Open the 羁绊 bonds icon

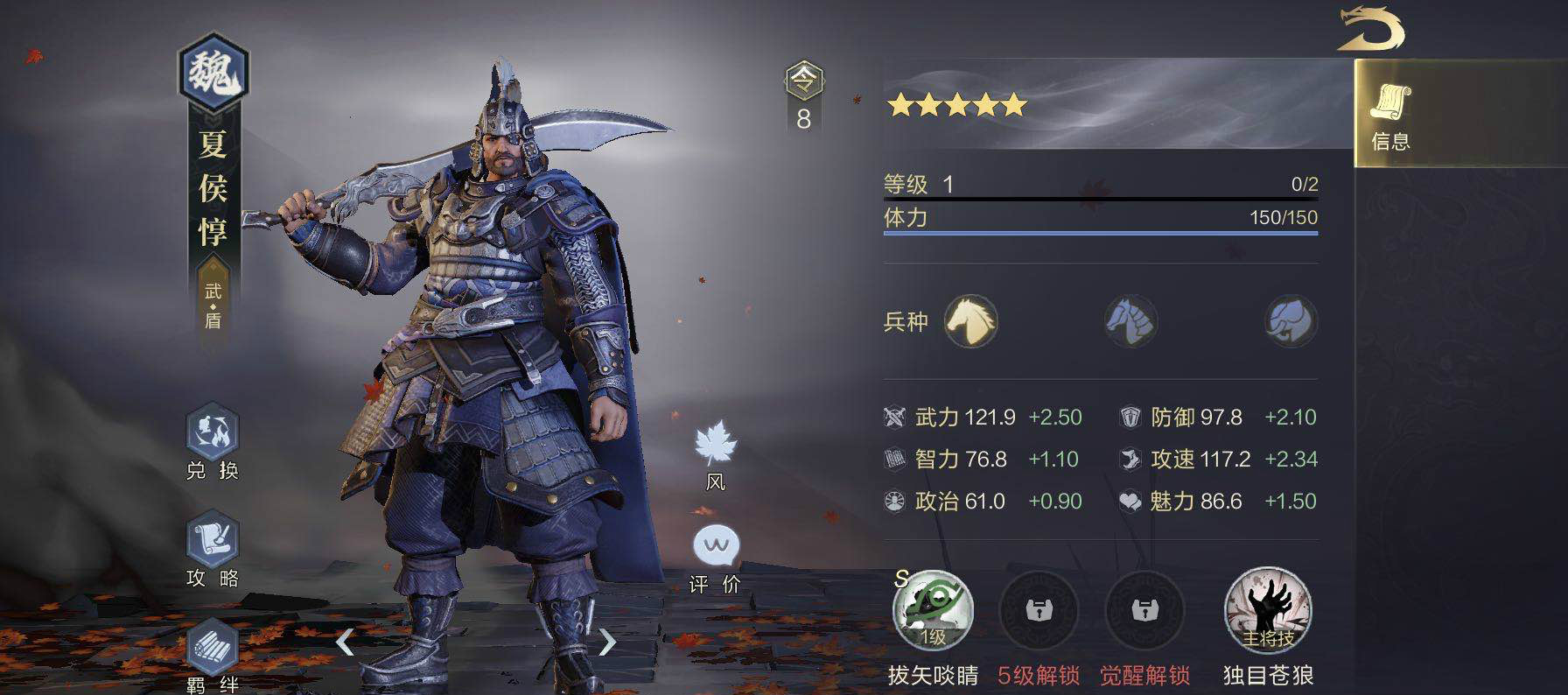point(213,646)
